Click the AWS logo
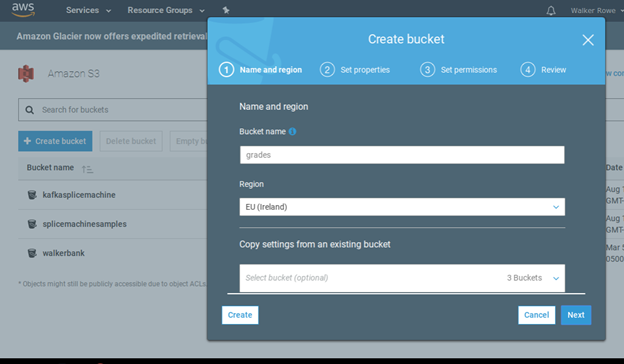This screenshot has height=364, width=624. pos(23,10)
